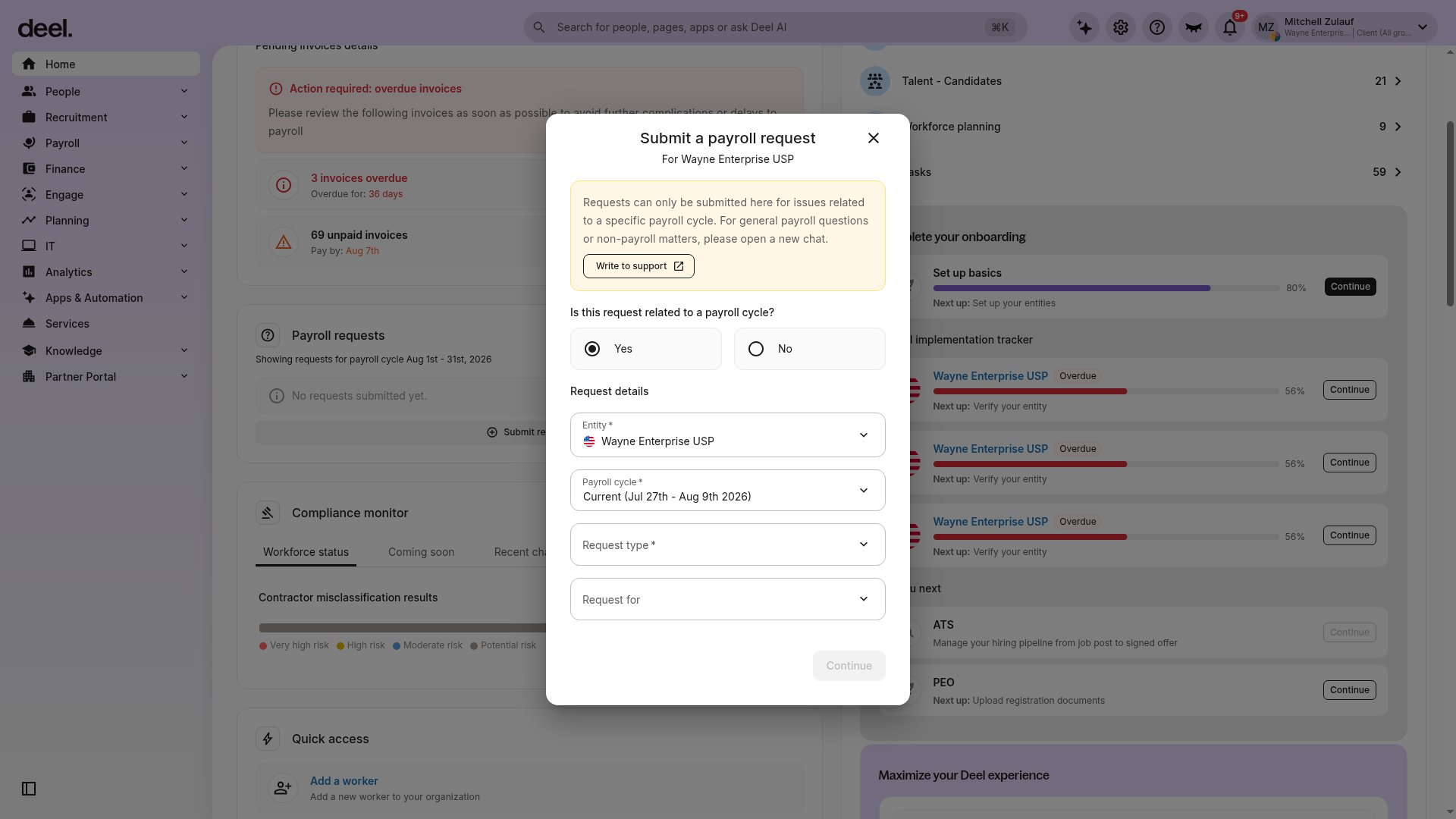Expand the People menu chevron
The image size is (1456, 819).
(x=184, y=91)
